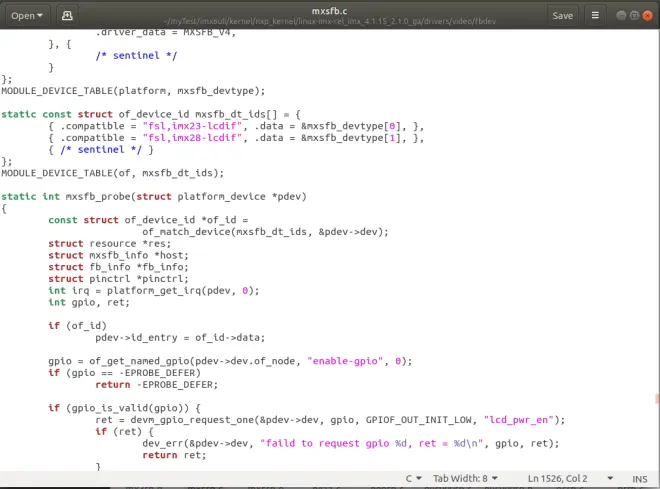Click on "pdev->id_entry = of_id->data;" line
Image resolution: width=660 pixels, height=489 pixels.
click(180, 338)
